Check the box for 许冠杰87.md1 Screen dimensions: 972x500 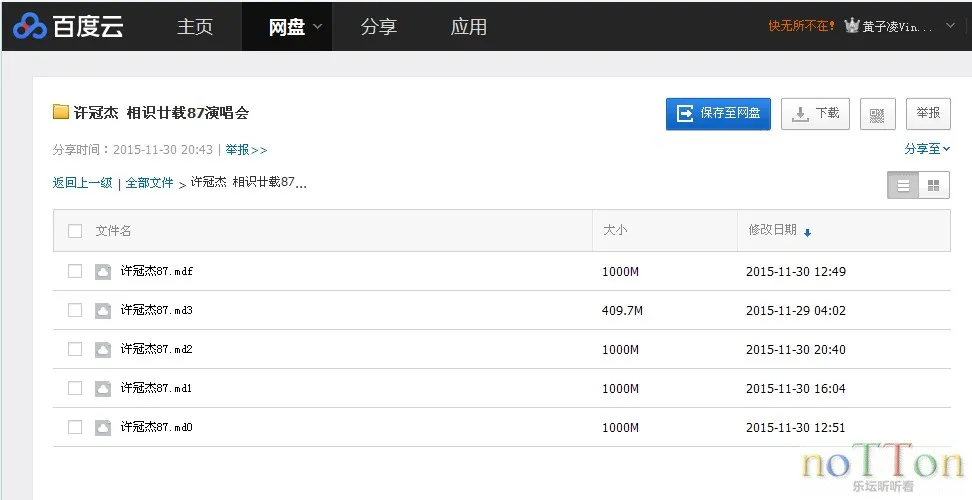pos(75,388)
